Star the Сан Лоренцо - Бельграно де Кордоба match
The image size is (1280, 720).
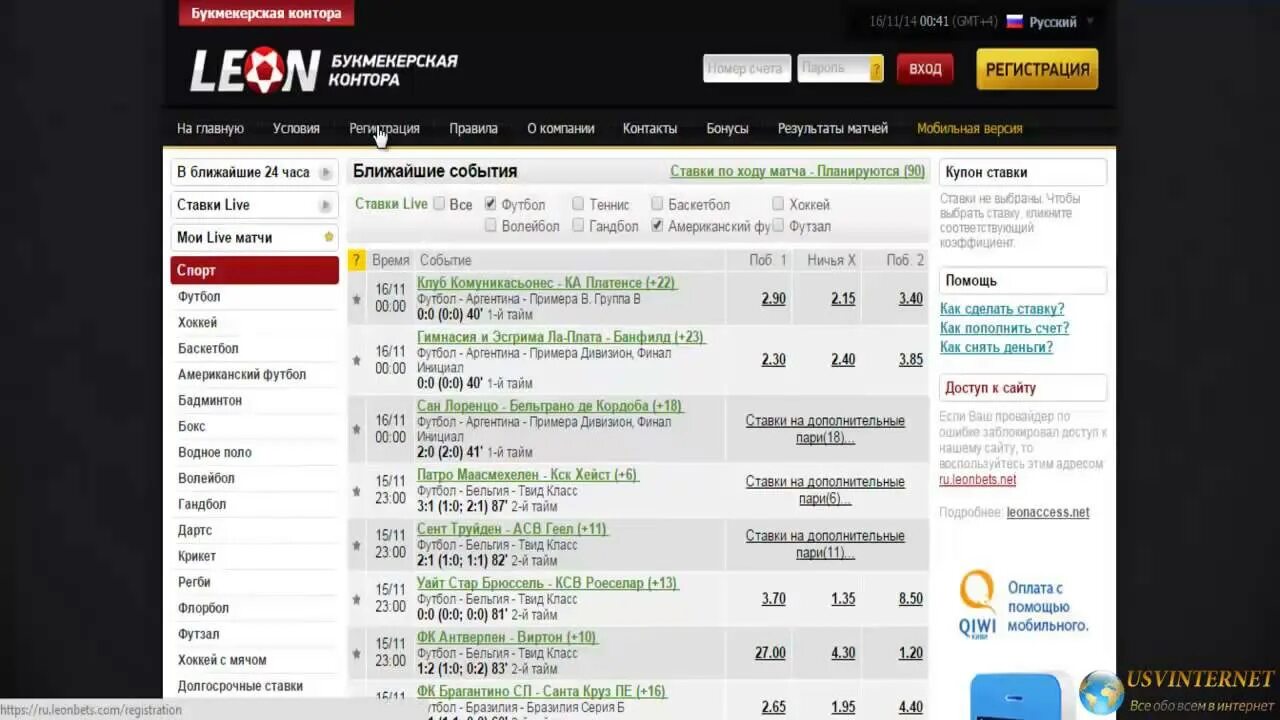pyautogui.click(x=356, y=429)
